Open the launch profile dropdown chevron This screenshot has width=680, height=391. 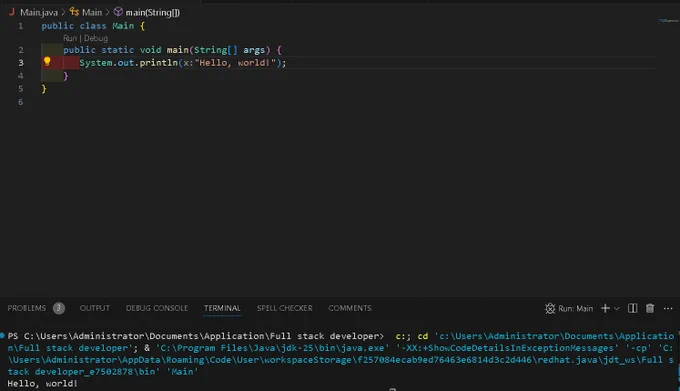tap(617, 309)
